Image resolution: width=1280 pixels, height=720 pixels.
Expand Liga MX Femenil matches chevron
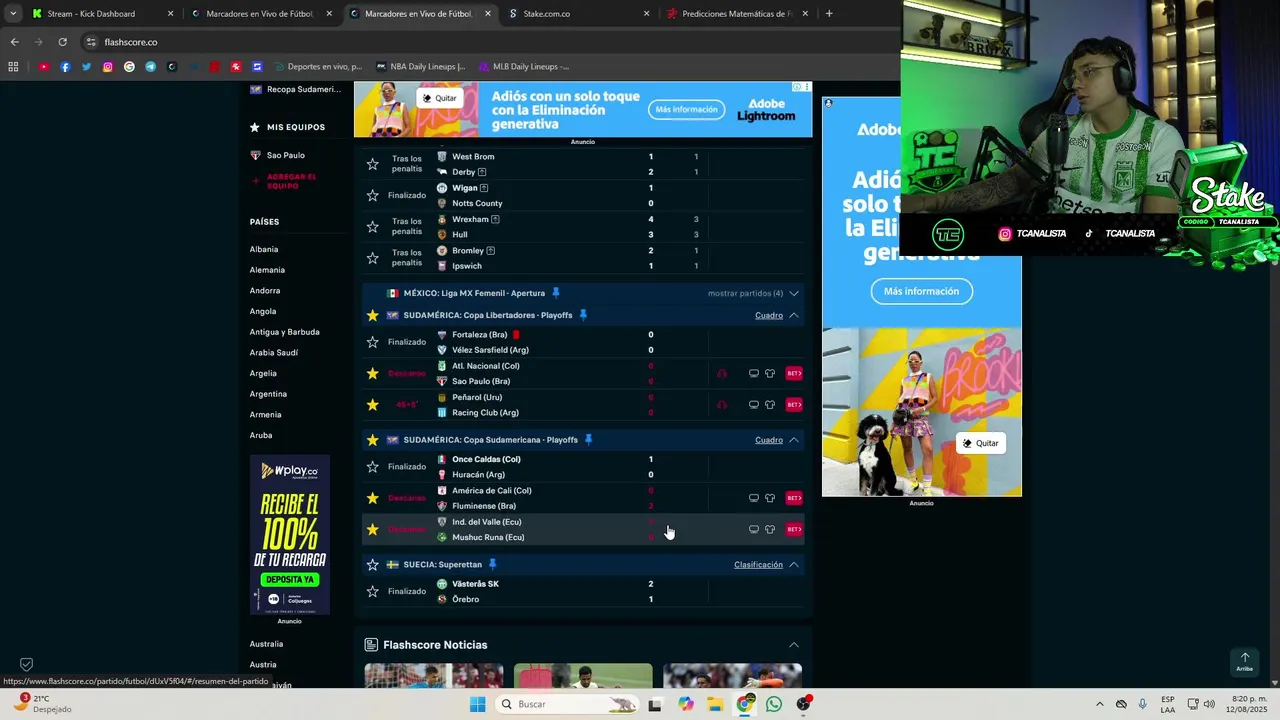794,293
